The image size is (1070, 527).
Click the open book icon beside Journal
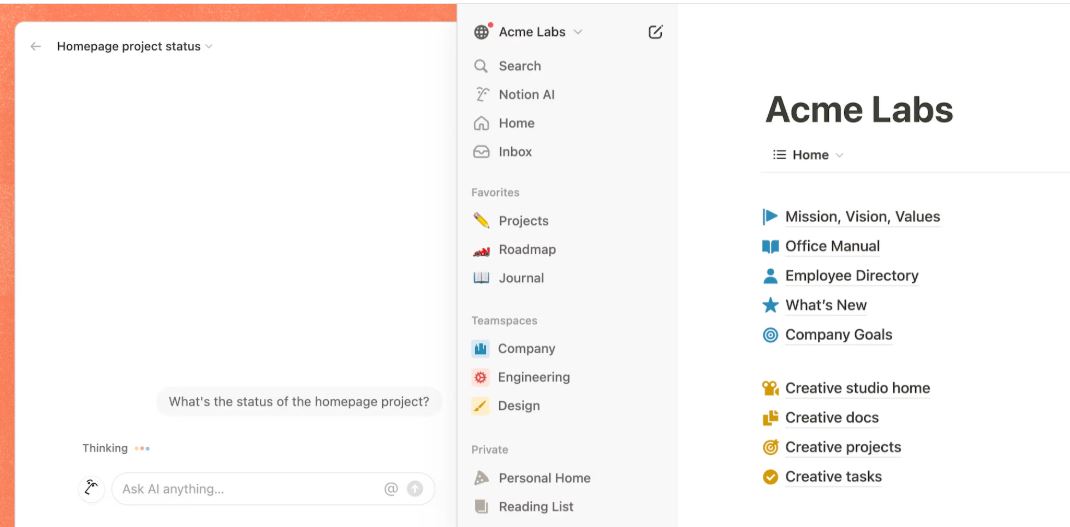482,278
